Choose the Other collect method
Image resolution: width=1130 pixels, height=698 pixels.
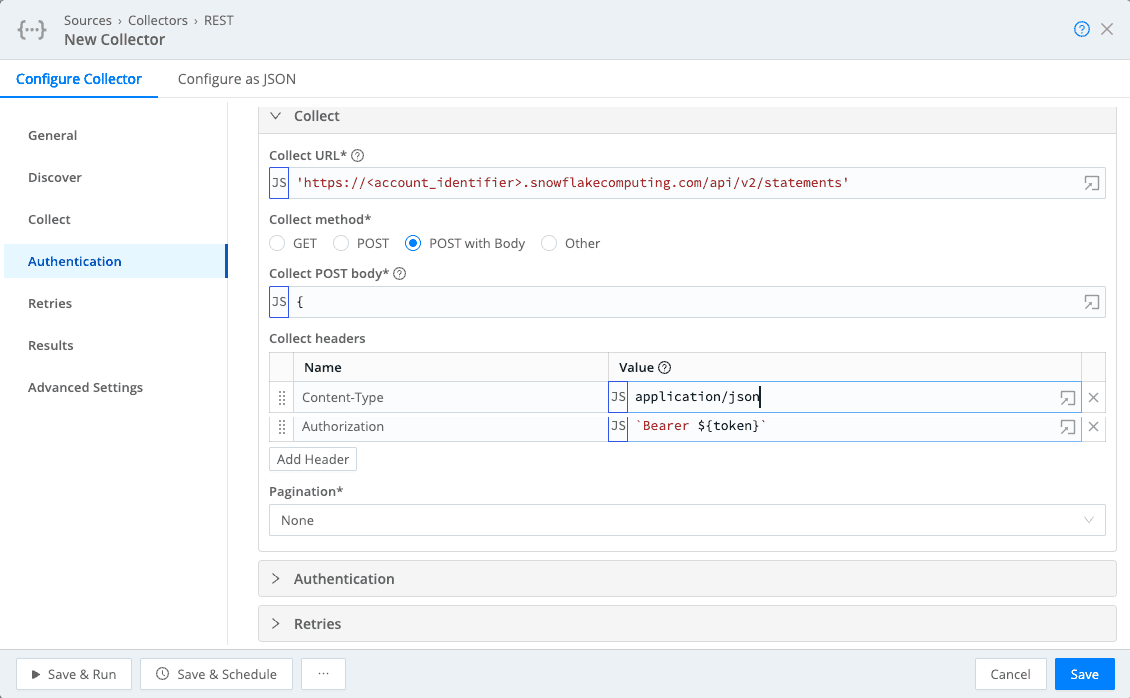549,243
